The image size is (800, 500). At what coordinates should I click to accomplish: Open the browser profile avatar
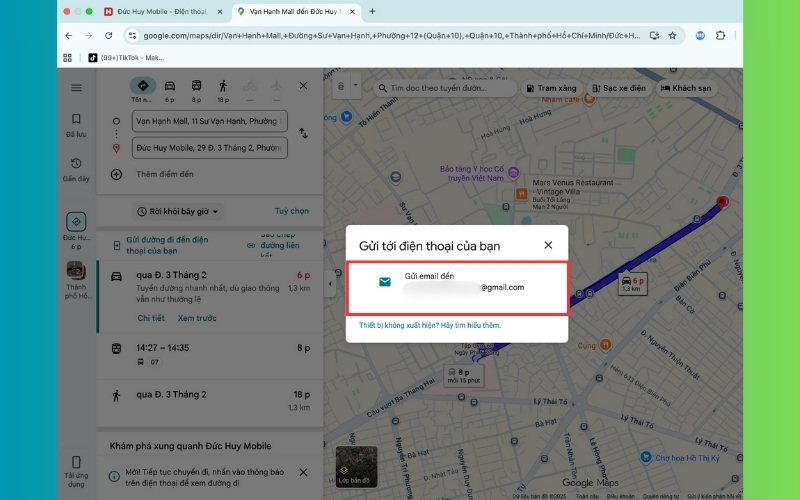pyautogui.click(x=700, y=35)
